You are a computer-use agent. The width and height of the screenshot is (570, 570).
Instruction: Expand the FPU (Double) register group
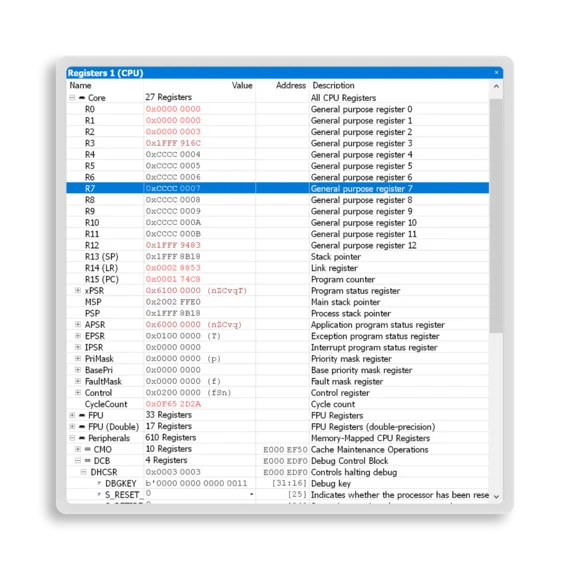(x=72, y=426)
